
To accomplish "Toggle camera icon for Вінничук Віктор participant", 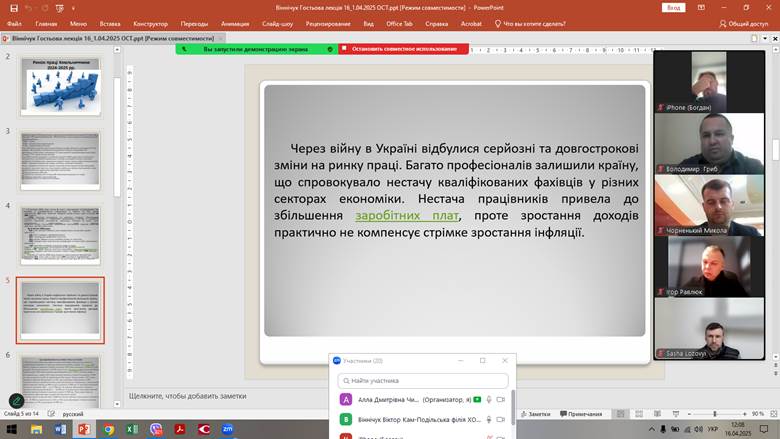I will (x=503, y=420).
